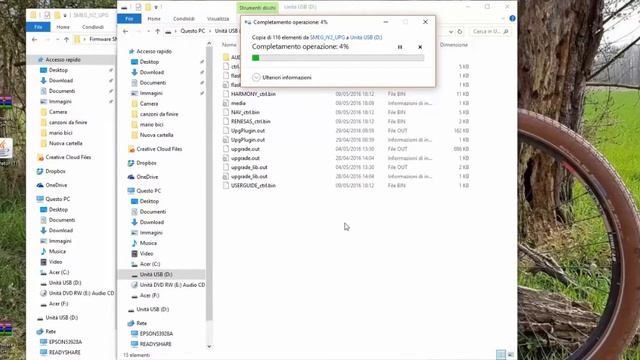Open Condividi tab in Unità USB window
The width and height of the screenshot is (640, 360).
pyautogui.click(x=184, y=19)
